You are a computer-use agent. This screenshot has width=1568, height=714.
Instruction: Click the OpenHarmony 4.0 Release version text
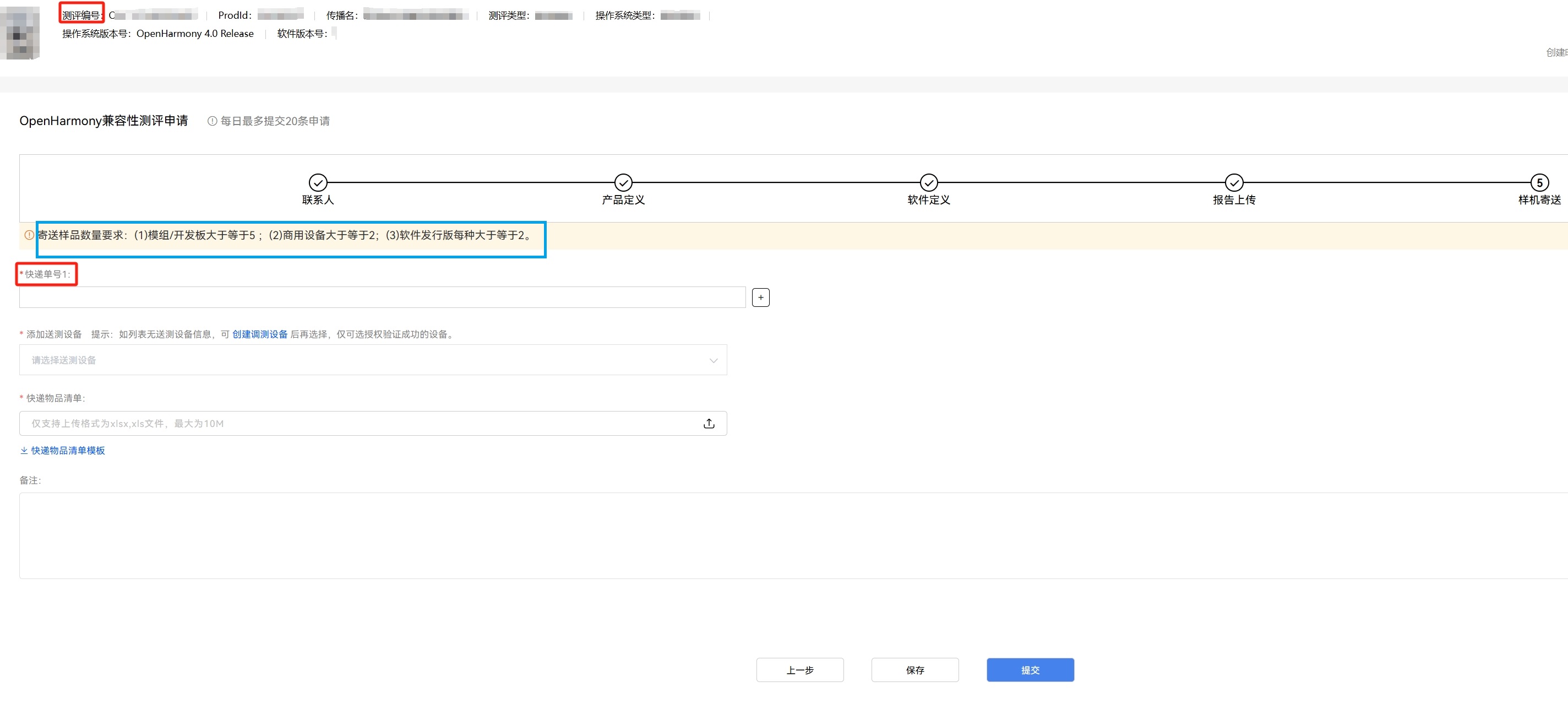click(x=195, y=34)
